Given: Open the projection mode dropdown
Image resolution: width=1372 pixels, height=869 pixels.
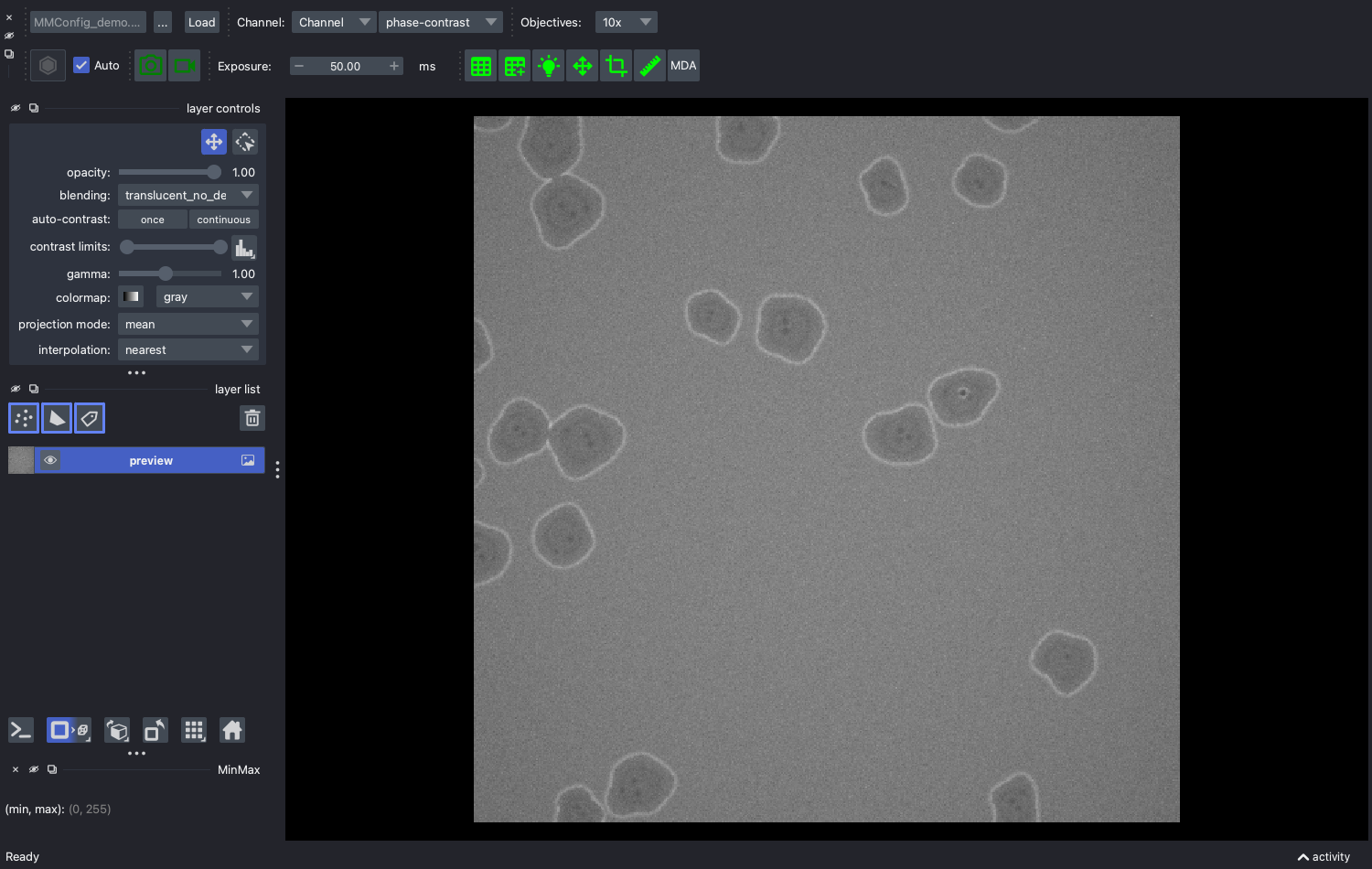Looking at the screenshot, I should coord(188,324).
